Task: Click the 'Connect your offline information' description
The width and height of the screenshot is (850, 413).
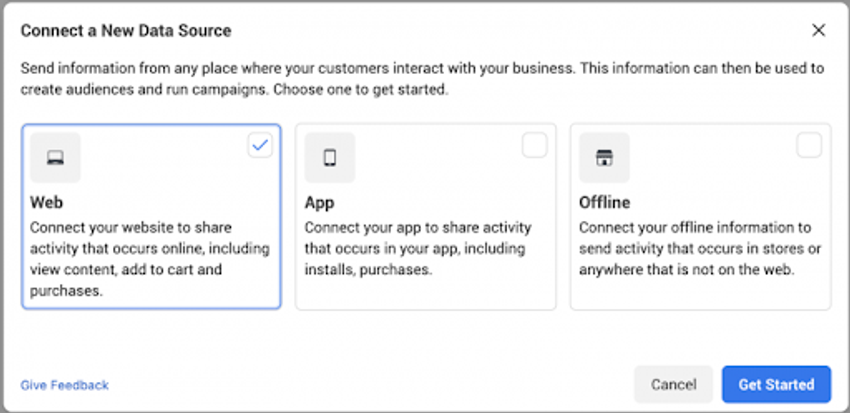Action: point(700,248)
